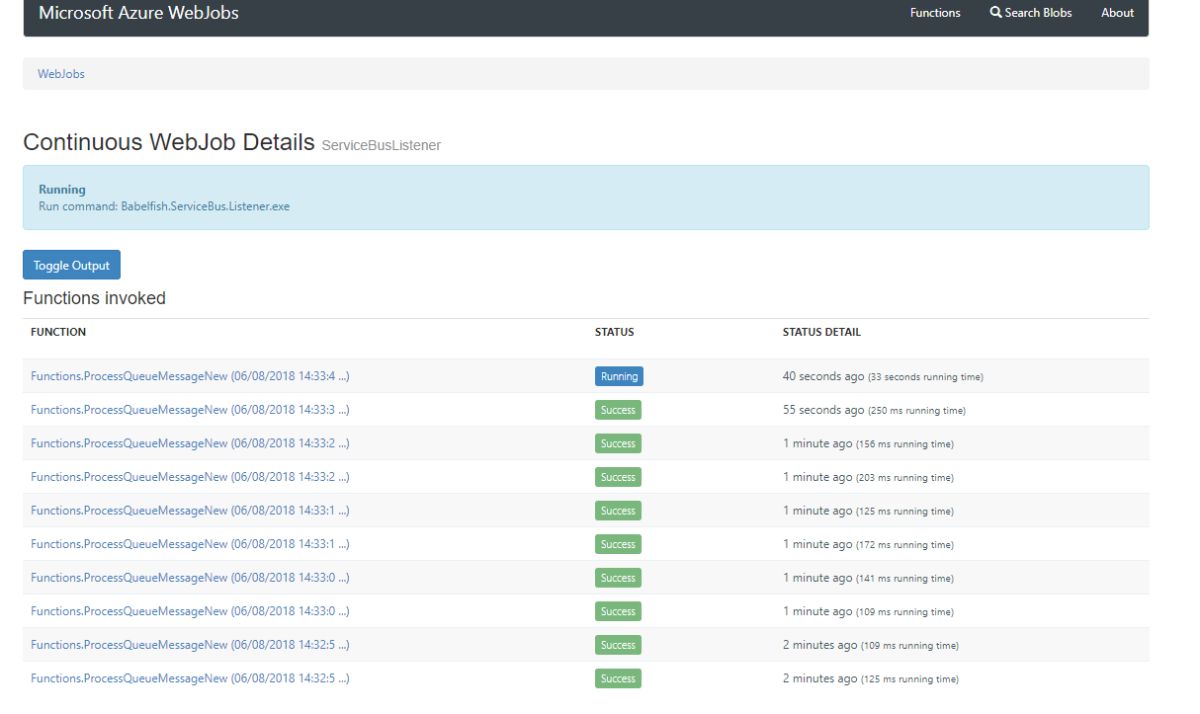This screenshot has height=714, width=1200.
Task: Click Success badge beside '2 minutes ago (109 ms'
Action: [x=618, y=645]
